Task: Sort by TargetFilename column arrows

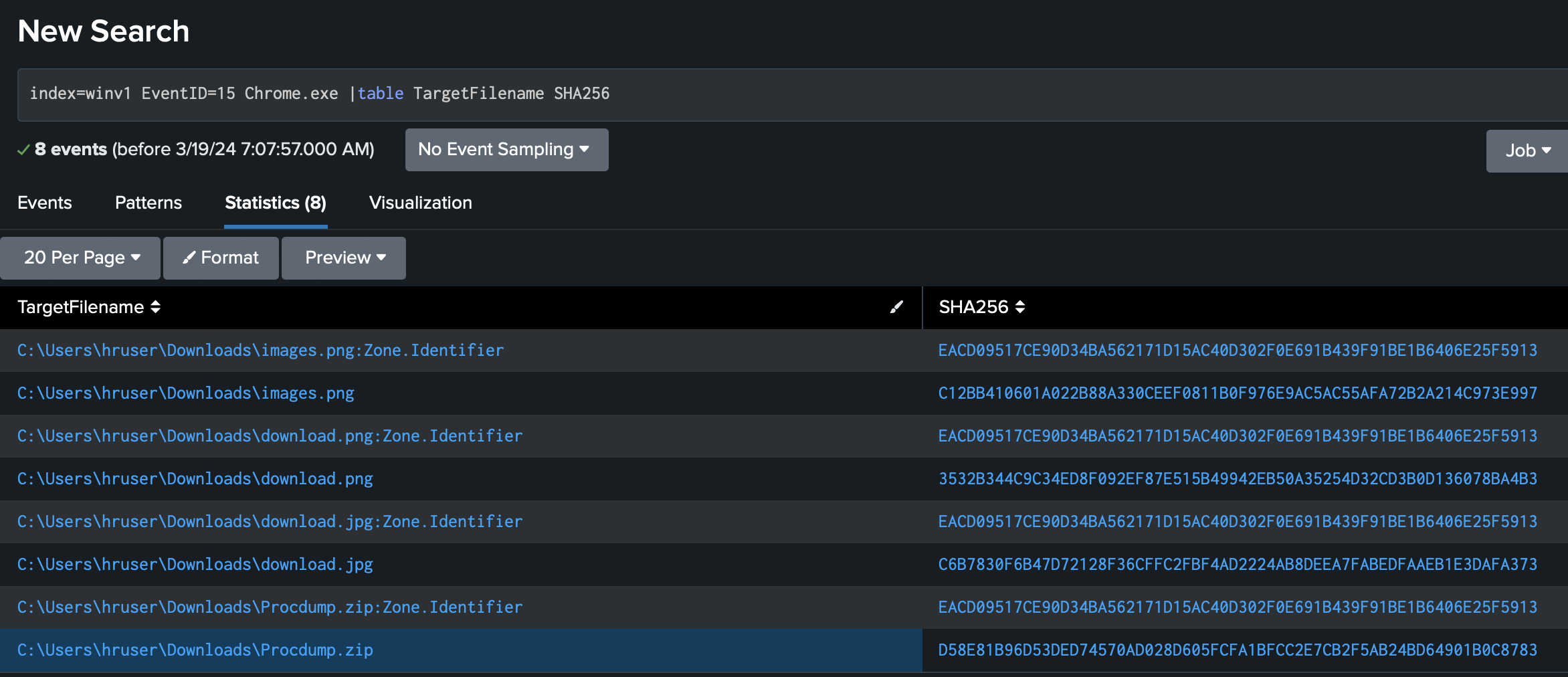Action: (155, 307)
